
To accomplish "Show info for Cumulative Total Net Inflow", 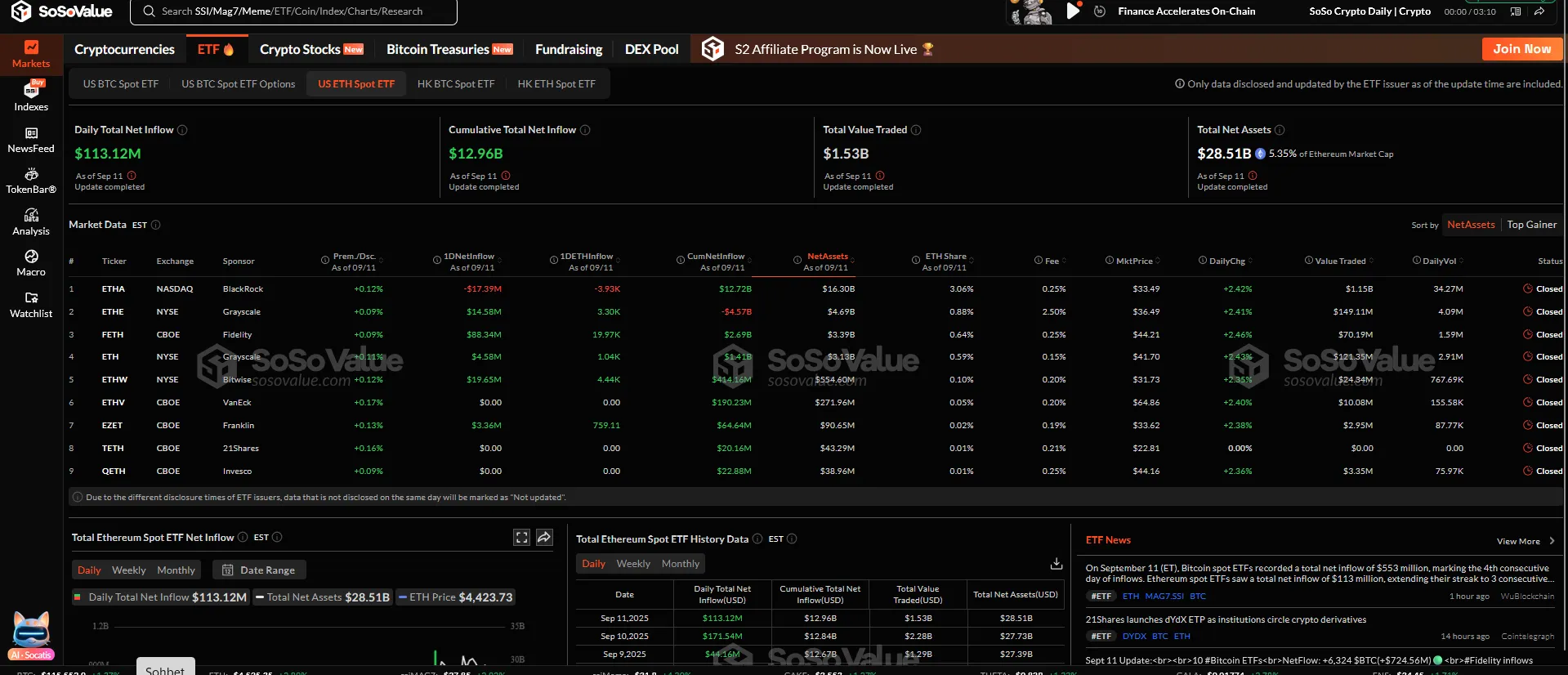I will pyautogui.click(x=585, y=130).
